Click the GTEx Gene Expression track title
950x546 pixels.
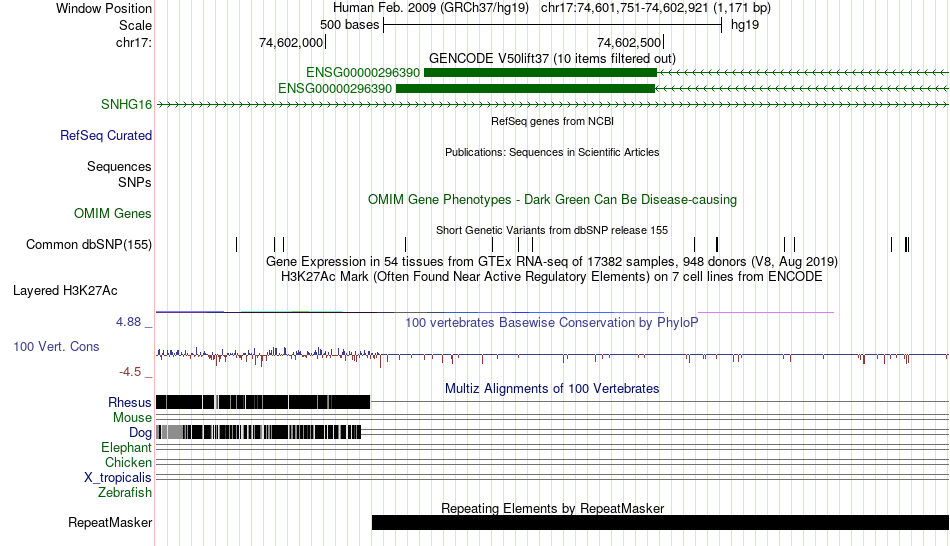[x=552, y=261]
